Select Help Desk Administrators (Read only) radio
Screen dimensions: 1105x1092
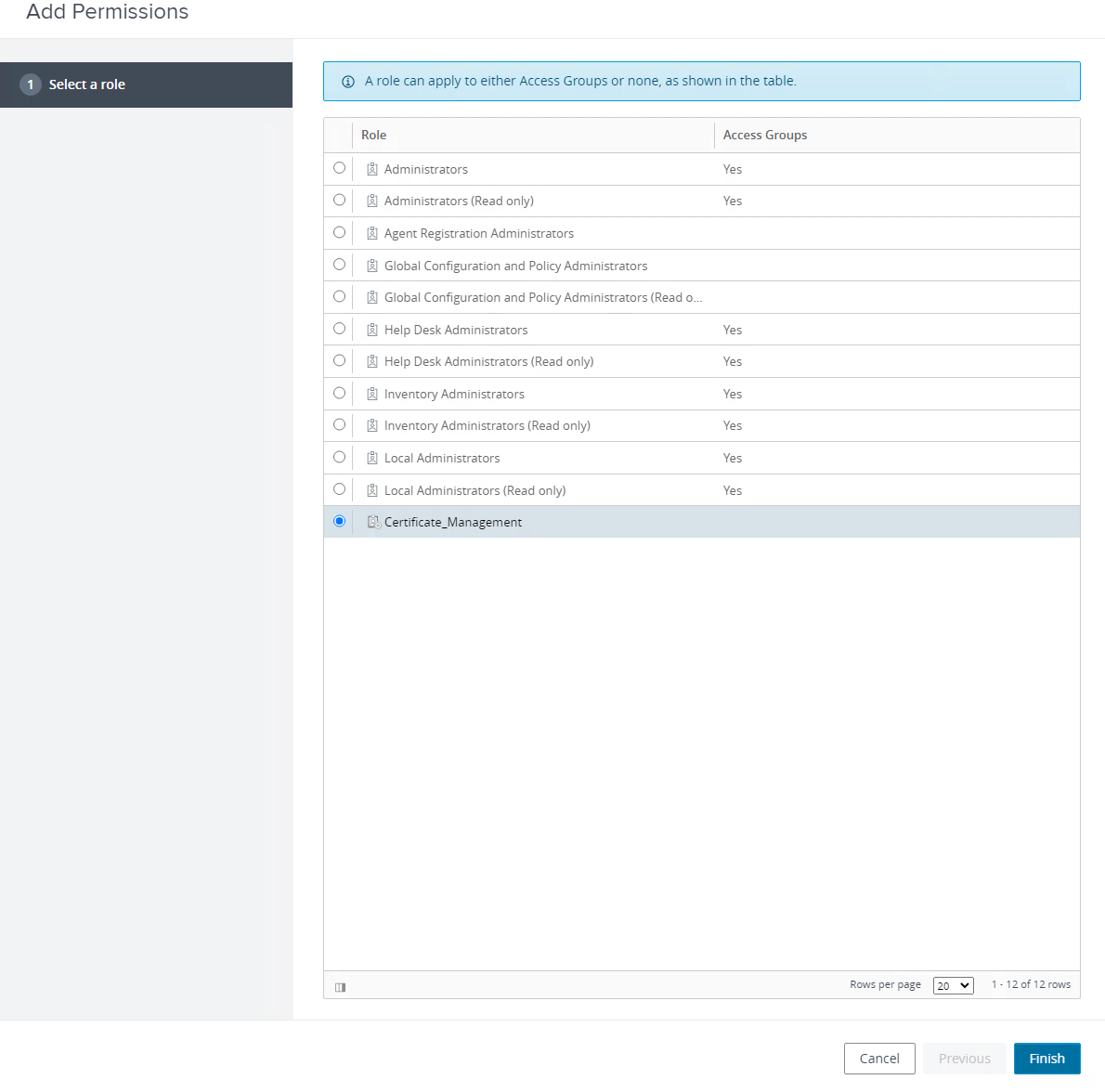coord(339,360)
